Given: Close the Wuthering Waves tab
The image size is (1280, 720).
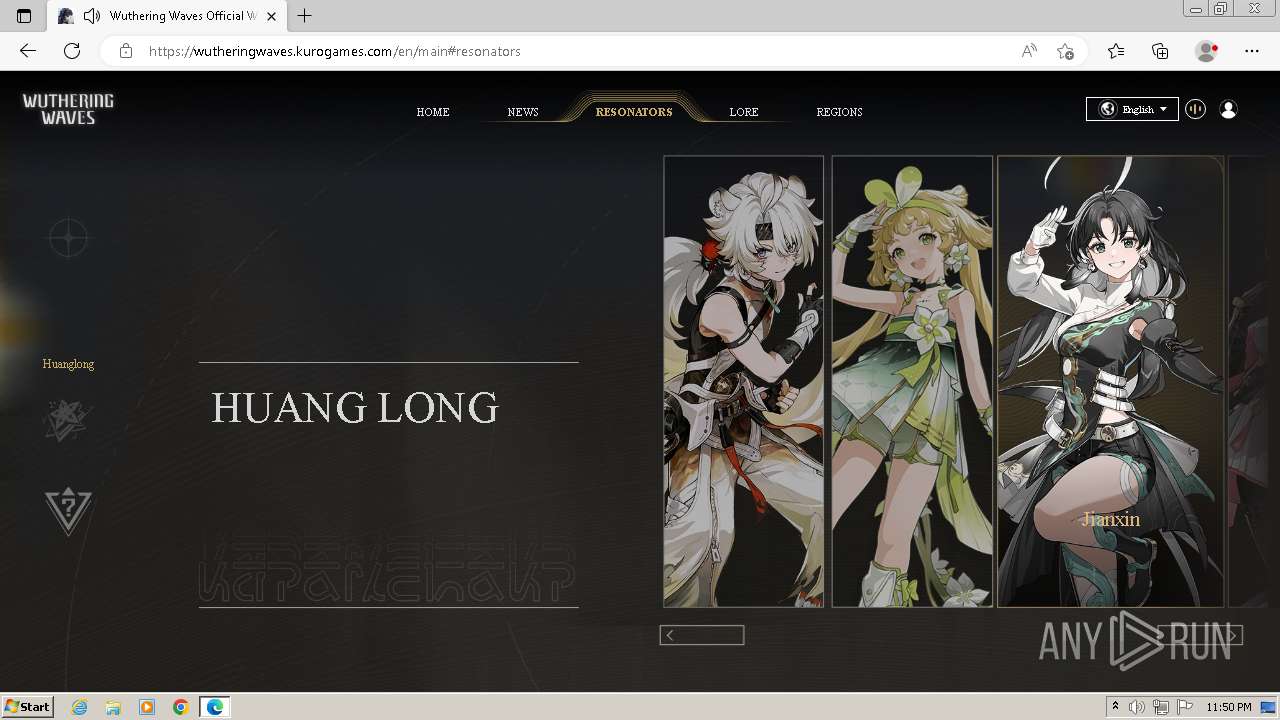Looking at the screenshot, I should pyautogui.click(x=271, y=16).
